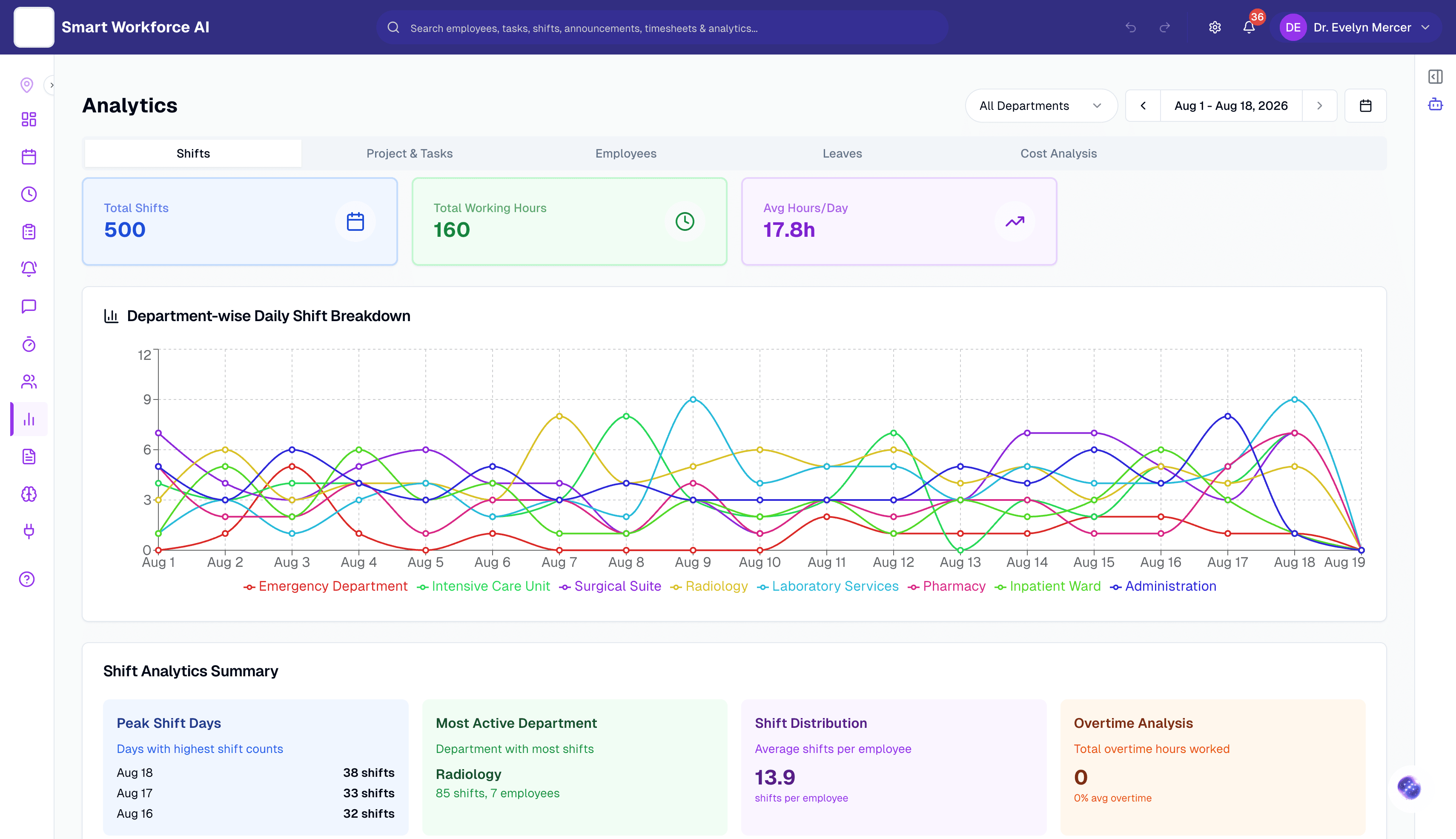This screenshot has height=839, width=1456.
Task: Open the clipboard tasks icon in sidebar
Action: [x=29, y=232]
